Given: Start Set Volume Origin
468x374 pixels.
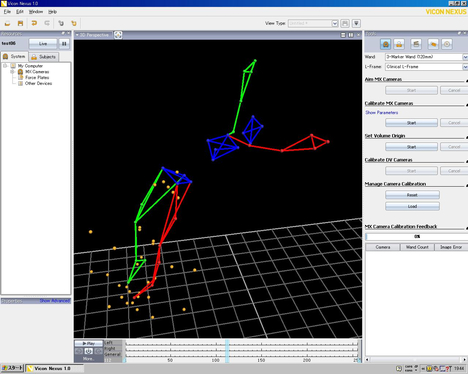Looking at the screenshot, I should pos(411,147).
